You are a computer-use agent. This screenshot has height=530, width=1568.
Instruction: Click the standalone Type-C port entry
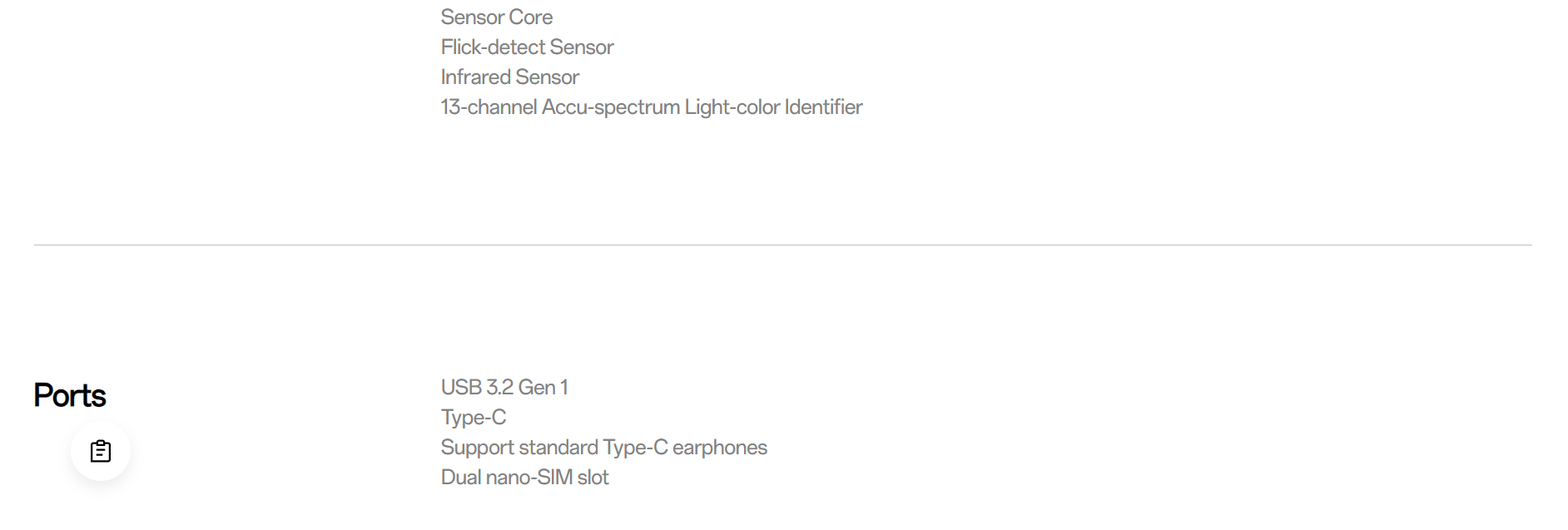[474, 417]
